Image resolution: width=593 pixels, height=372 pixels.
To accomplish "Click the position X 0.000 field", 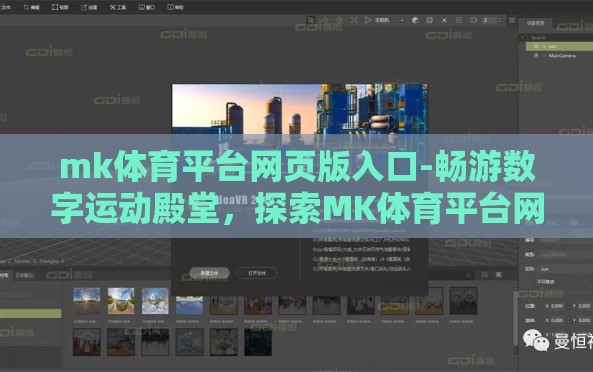I will pyautogui.click(x=557, y=306).
